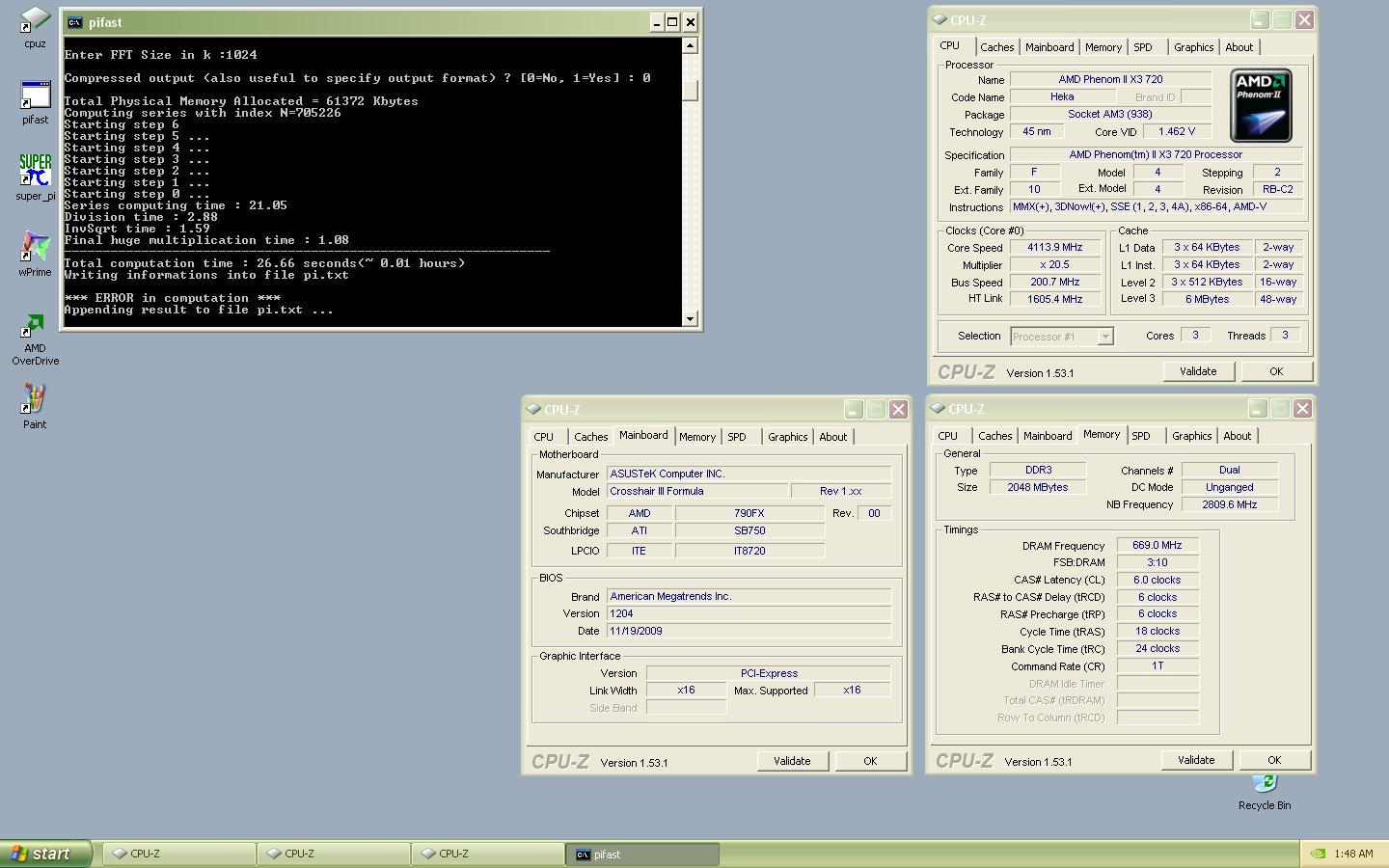Click the DRAM Frequency 669.0 MHz value

(x=1157, y=546)
